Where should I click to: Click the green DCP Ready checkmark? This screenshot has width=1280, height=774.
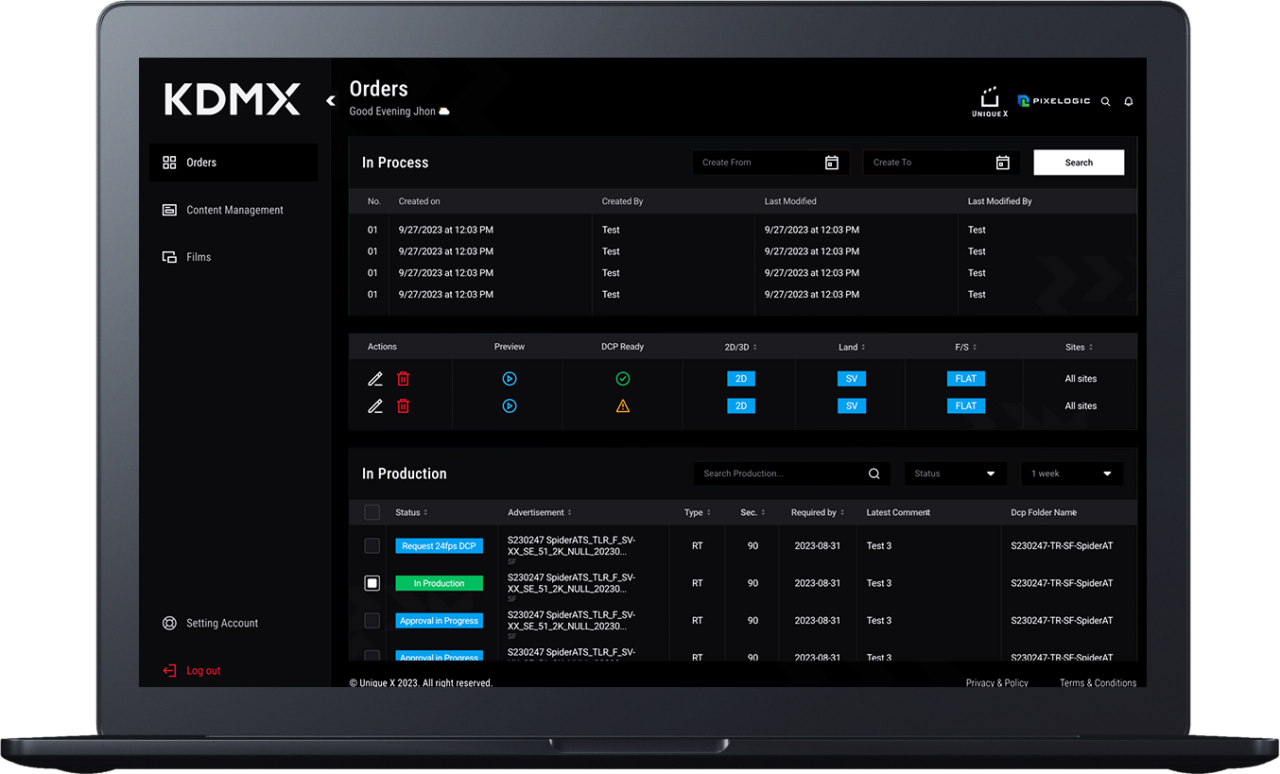coord(623,378)
